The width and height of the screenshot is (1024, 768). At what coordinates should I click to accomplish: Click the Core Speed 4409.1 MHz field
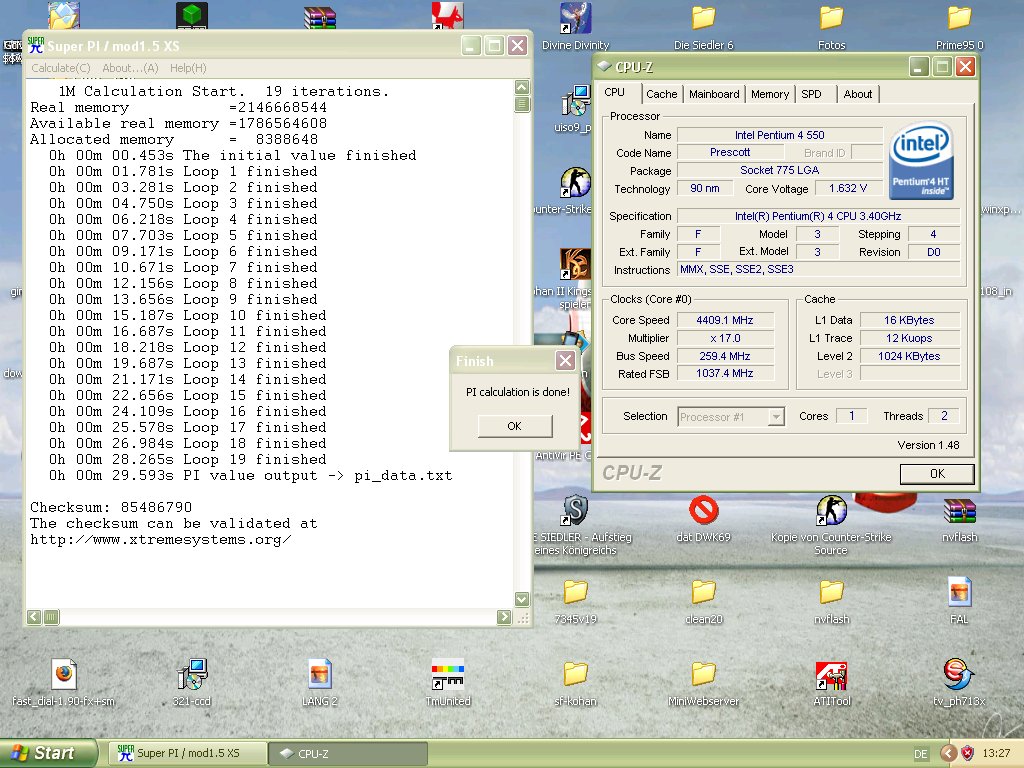[725, 320]
